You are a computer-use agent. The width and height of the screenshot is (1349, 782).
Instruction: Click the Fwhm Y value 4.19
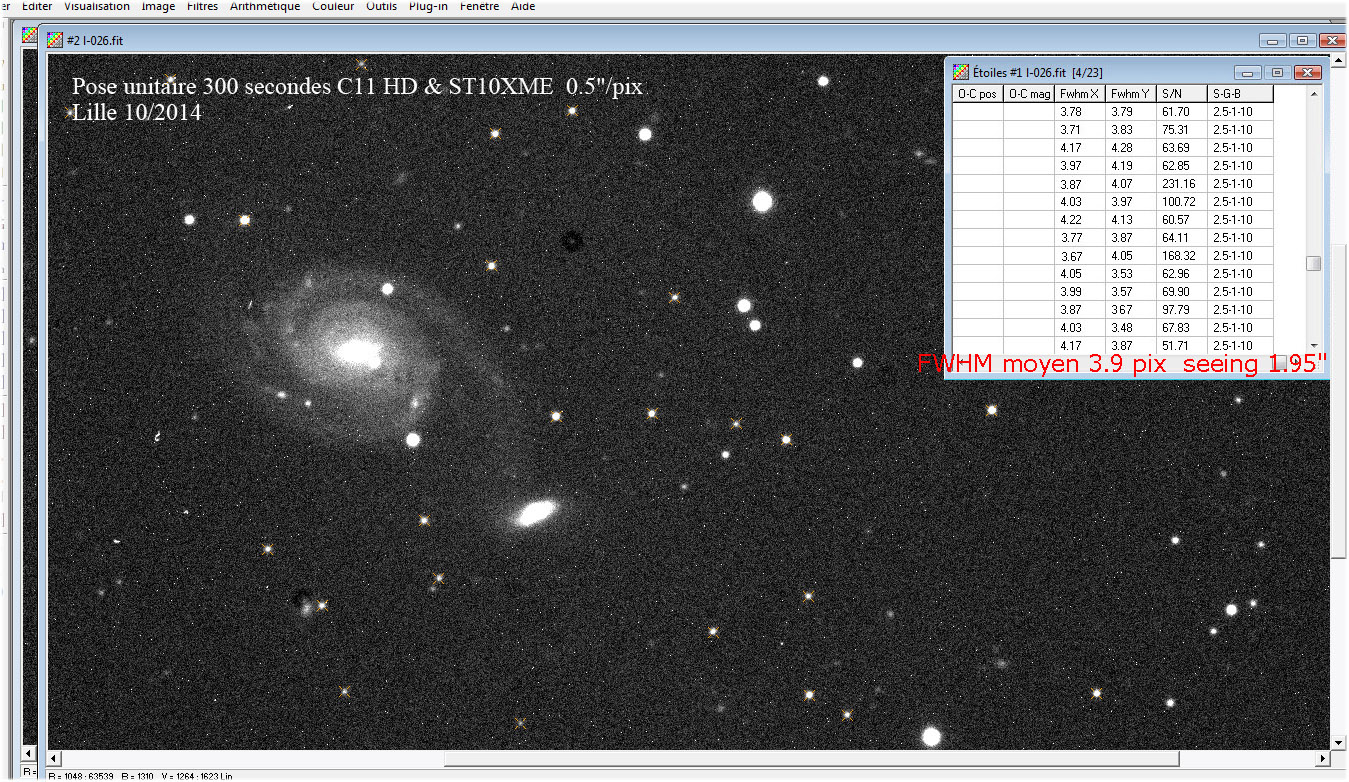(1132, 166)
